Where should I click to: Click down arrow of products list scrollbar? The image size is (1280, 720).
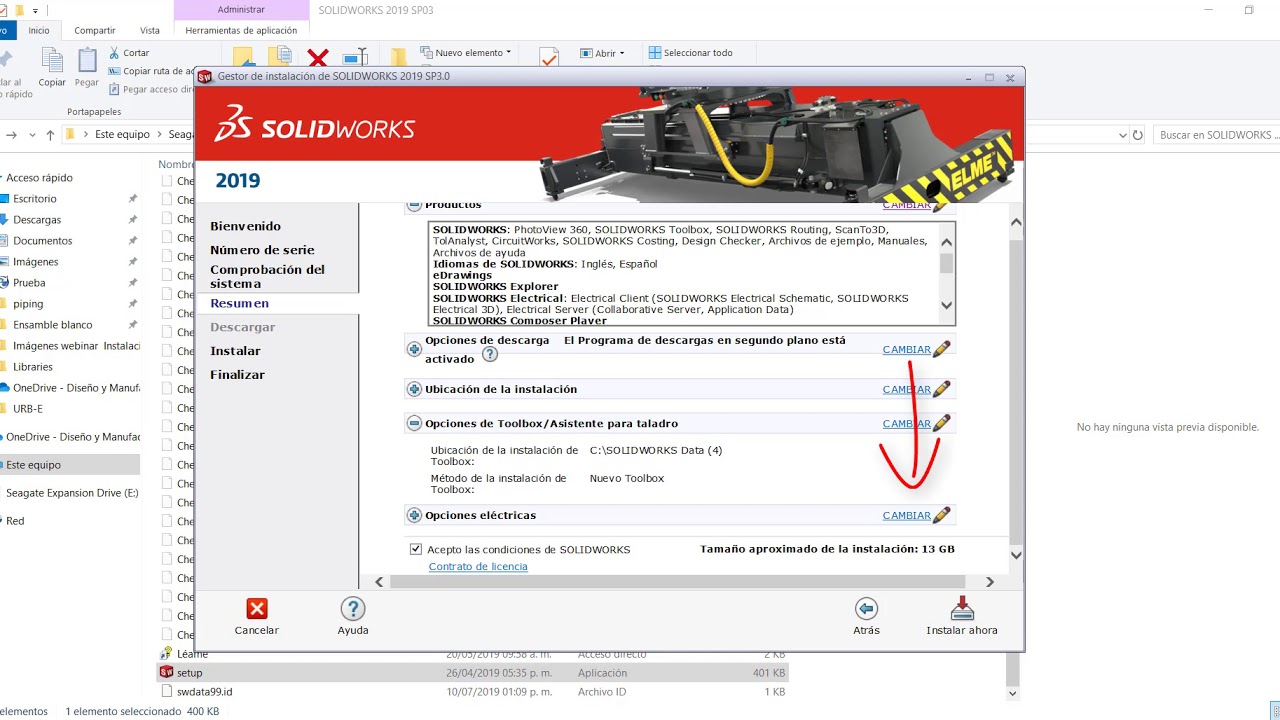click(947, 306)
